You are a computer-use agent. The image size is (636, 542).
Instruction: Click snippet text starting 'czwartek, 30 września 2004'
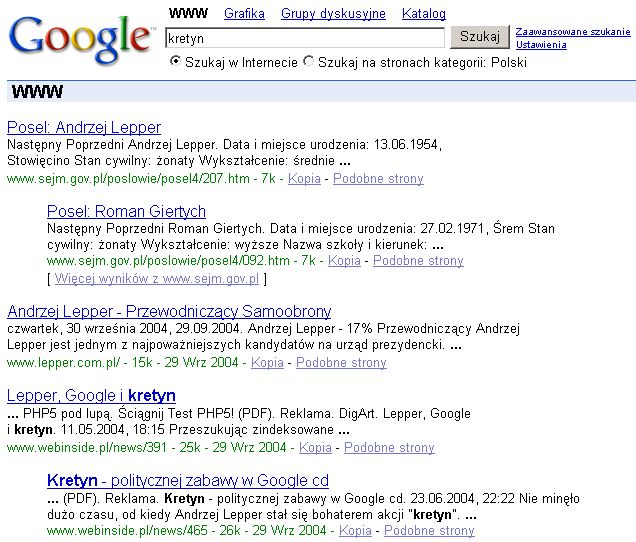point(263,337)
